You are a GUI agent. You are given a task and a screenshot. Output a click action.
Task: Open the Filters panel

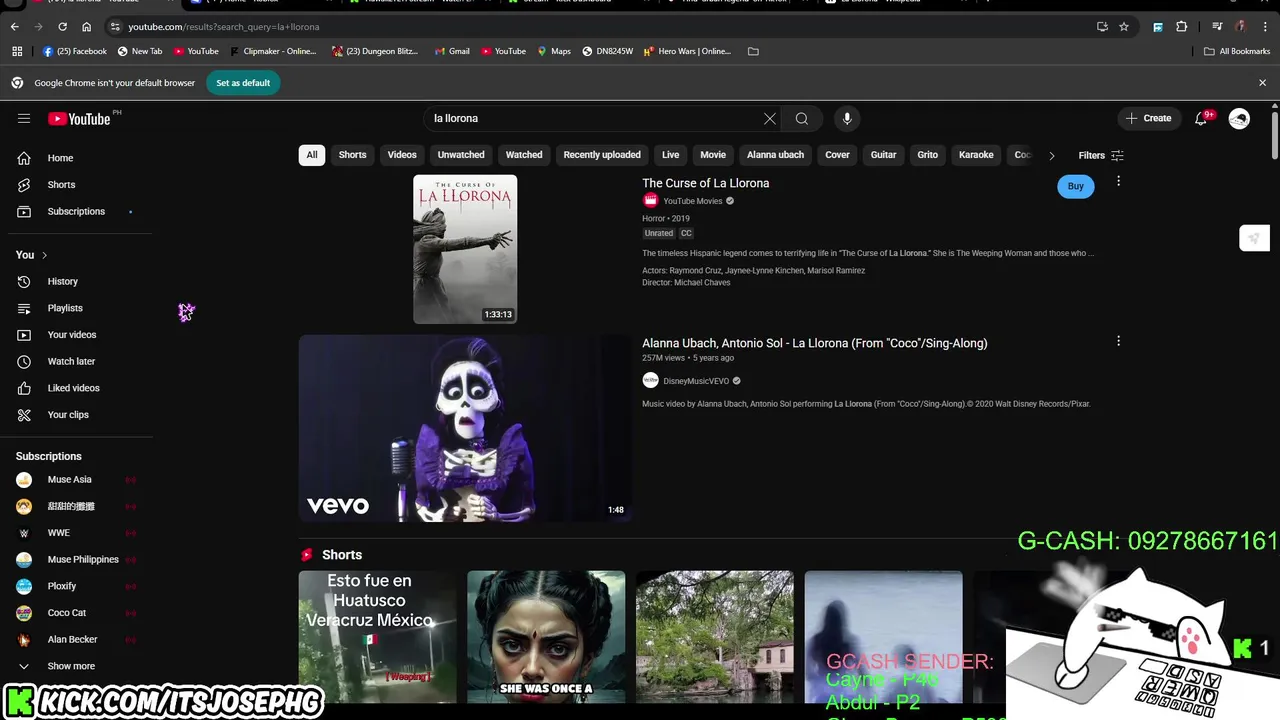click(1101, 155)
